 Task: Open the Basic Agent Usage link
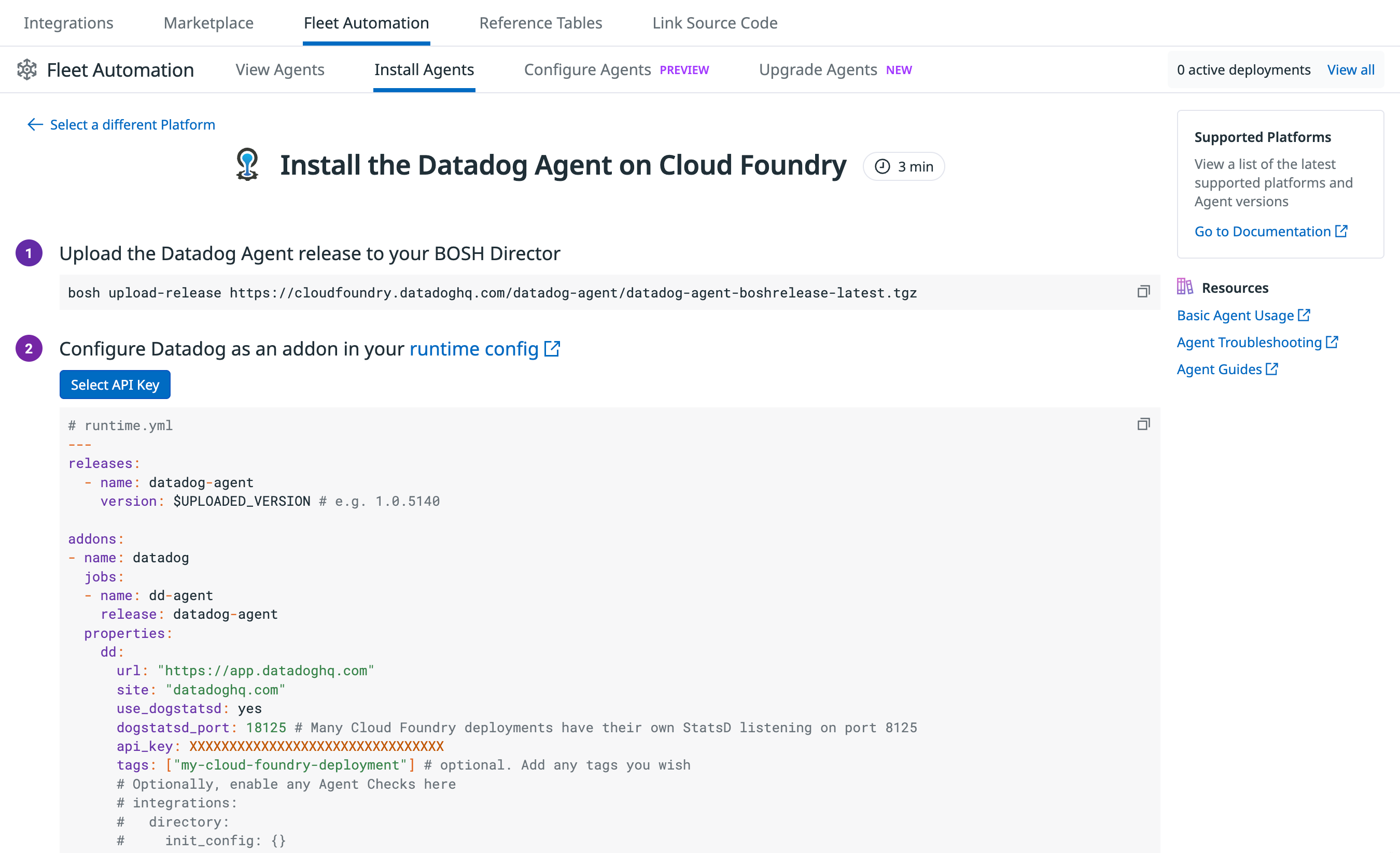pyautogui.click(x=1235, y=315)
